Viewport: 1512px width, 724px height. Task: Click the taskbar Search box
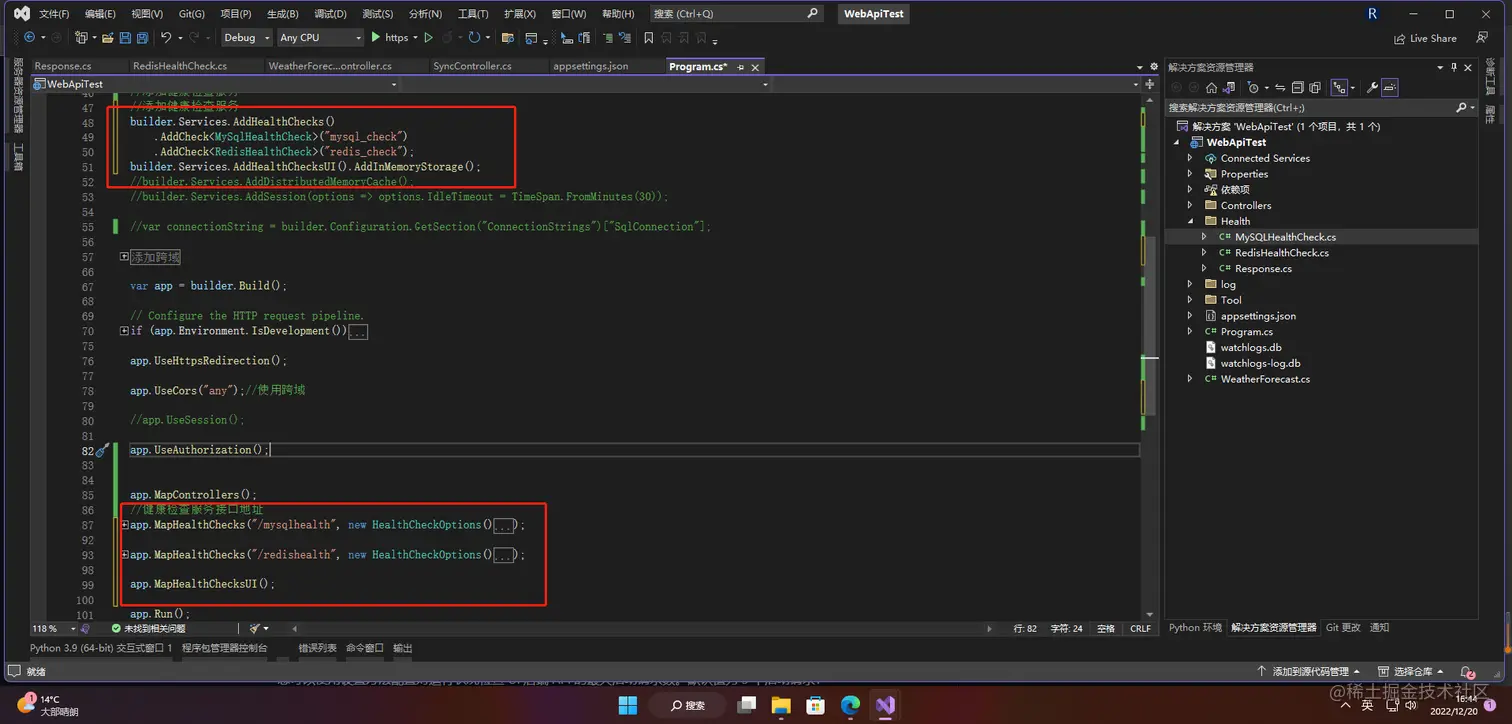coord(686,704)
